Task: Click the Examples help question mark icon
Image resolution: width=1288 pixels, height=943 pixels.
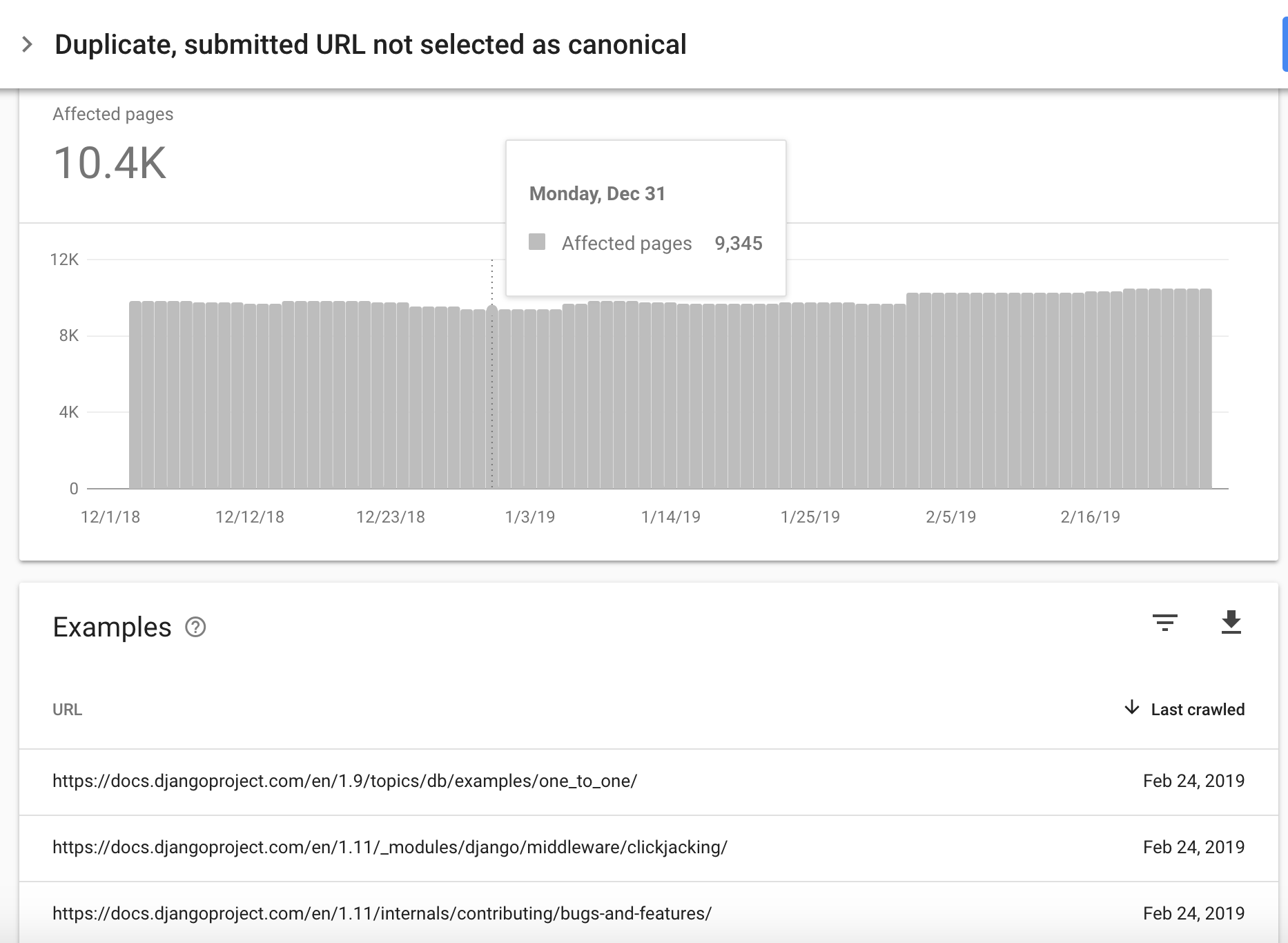Action: (195, 627)
